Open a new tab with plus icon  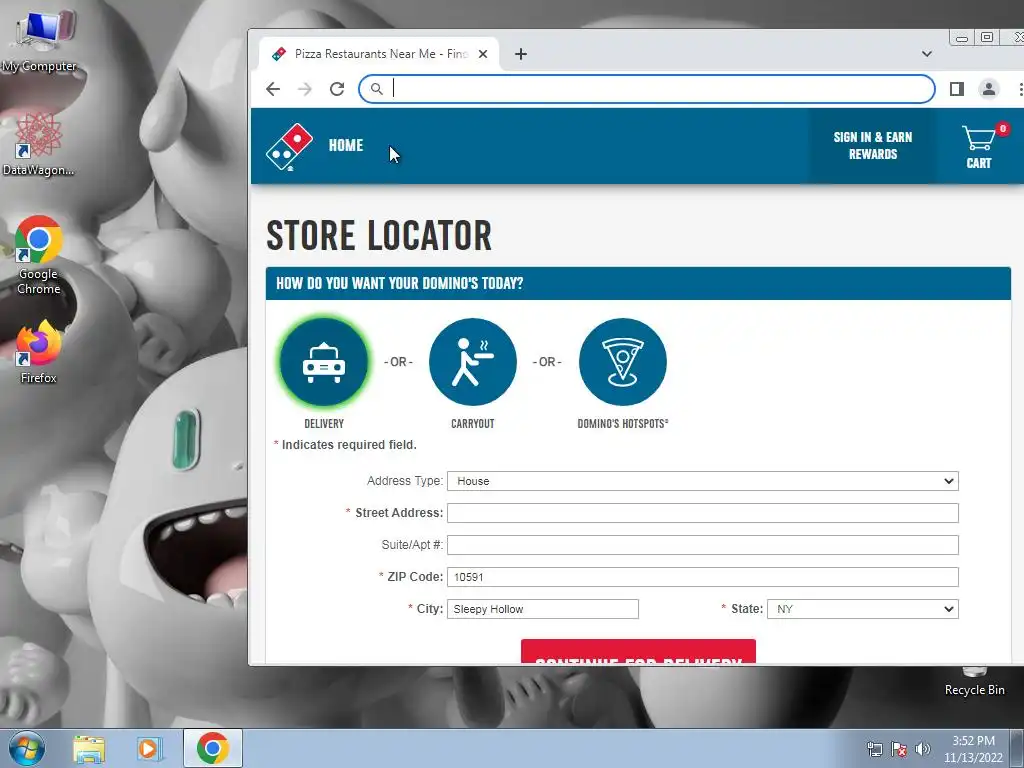coord(520,54)
